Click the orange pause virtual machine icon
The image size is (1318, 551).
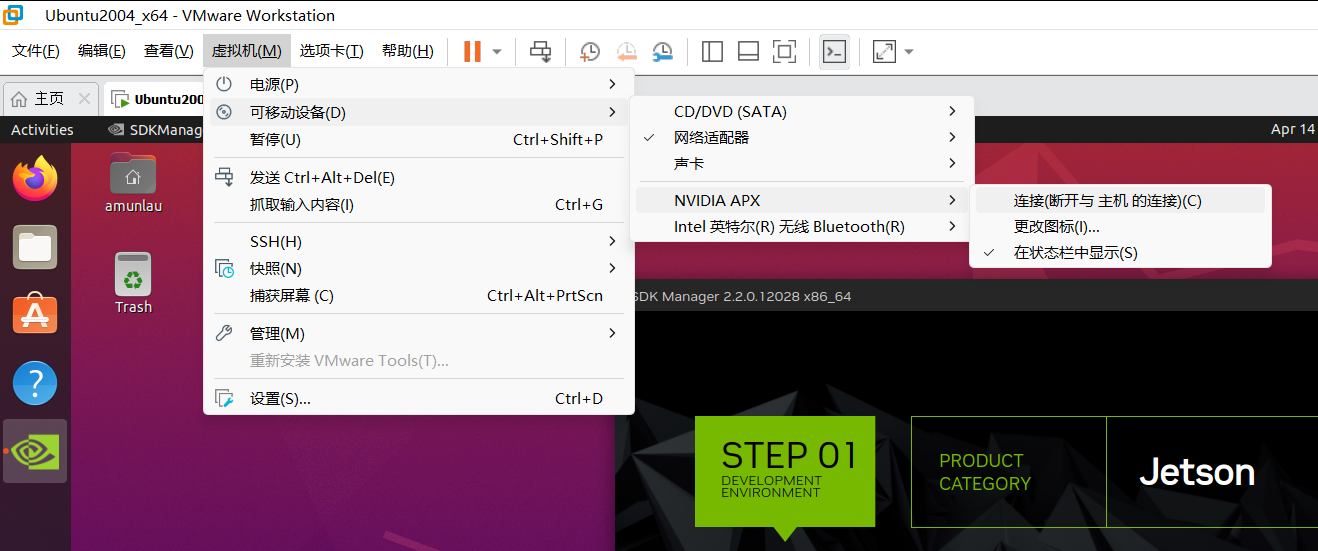[472, 51]
